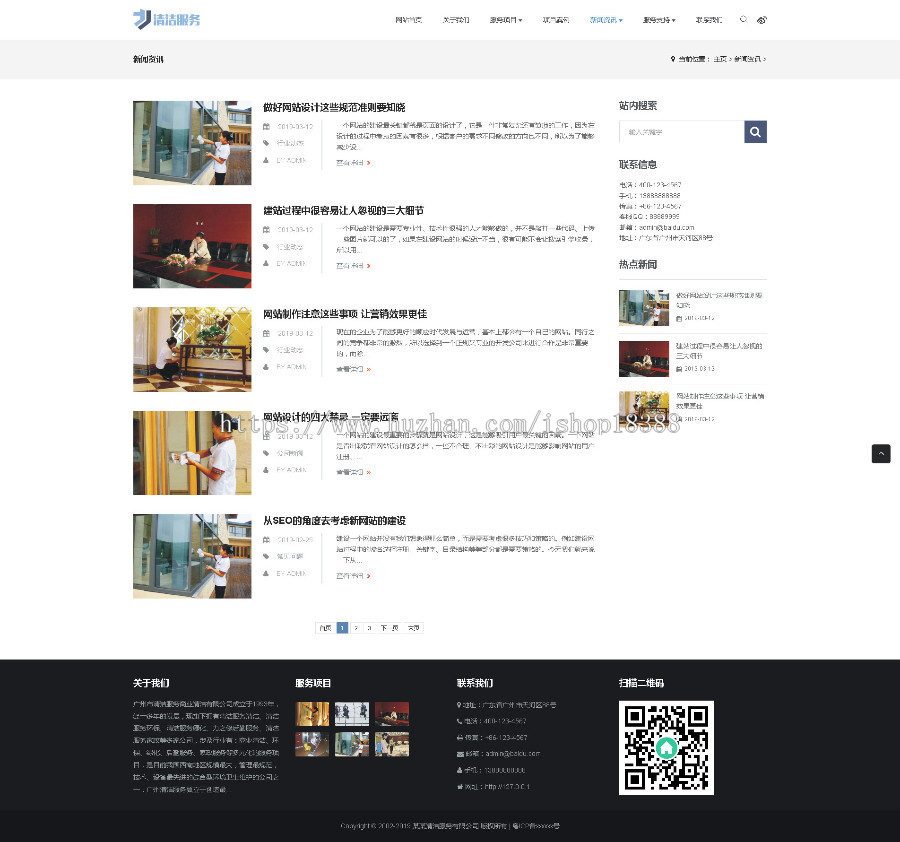Select page 3 in pagination

click(369, 628)
